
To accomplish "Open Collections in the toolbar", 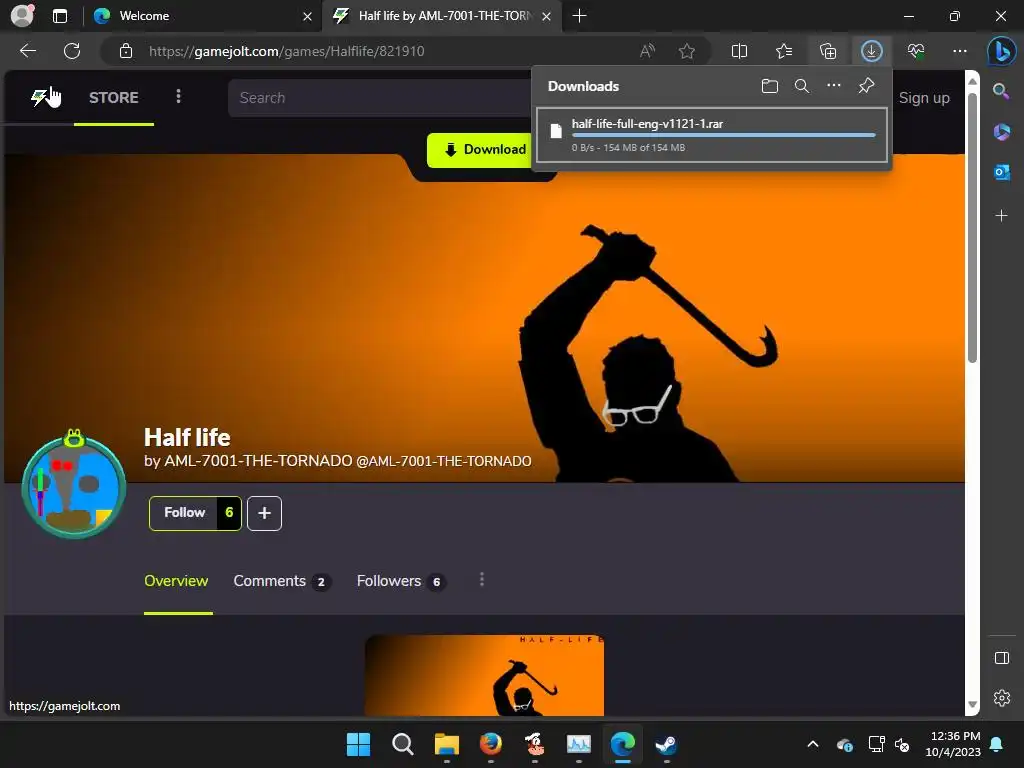I will tap(828, 51).
